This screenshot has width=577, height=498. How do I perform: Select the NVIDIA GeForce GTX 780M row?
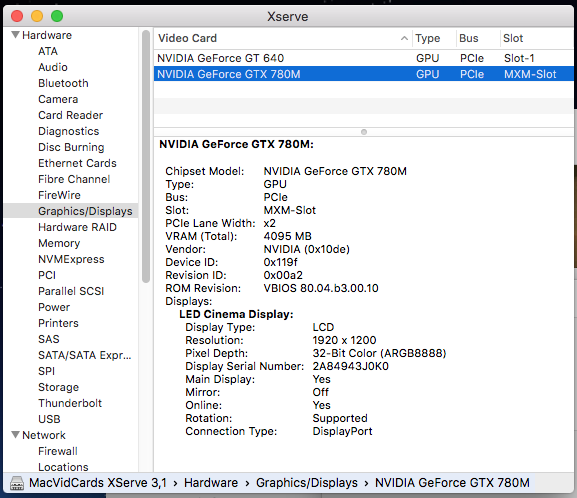tap(364, 74)
